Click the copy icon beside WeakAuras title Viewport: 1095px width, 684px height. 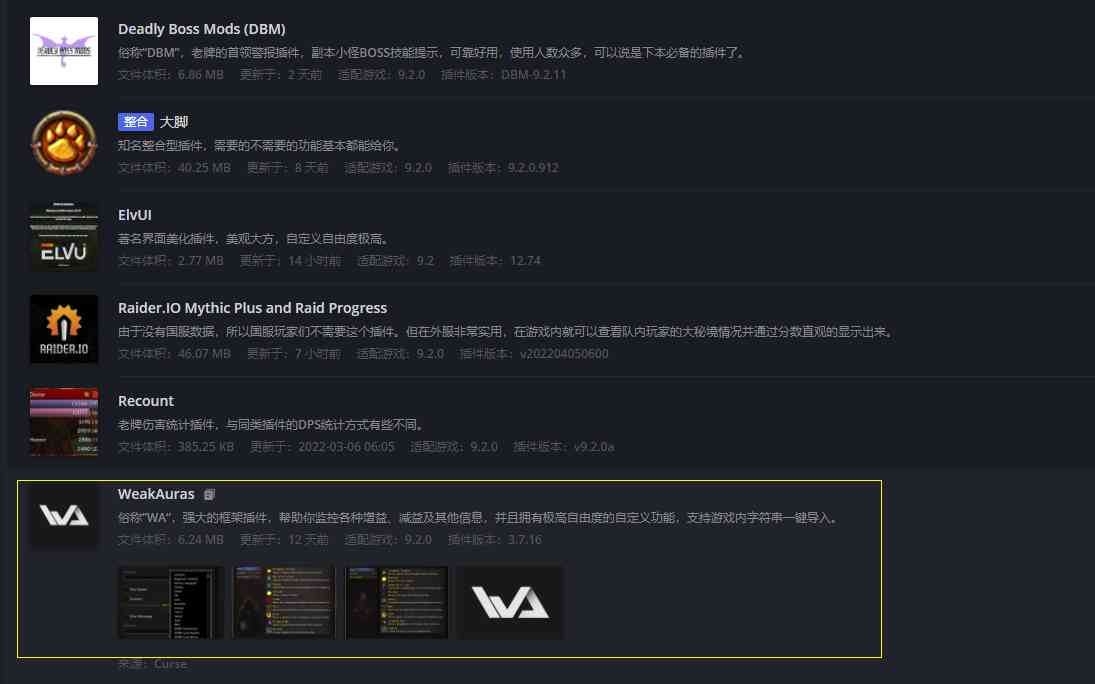point(210,495)
